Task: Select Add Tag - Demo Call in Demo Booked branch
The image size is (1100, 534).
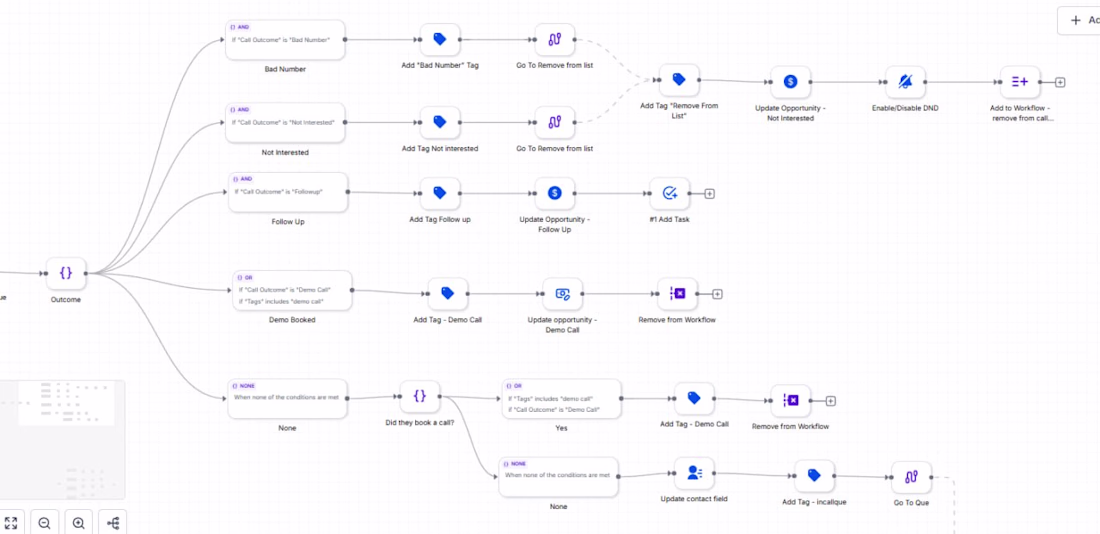Action: (x=448, y=294)
